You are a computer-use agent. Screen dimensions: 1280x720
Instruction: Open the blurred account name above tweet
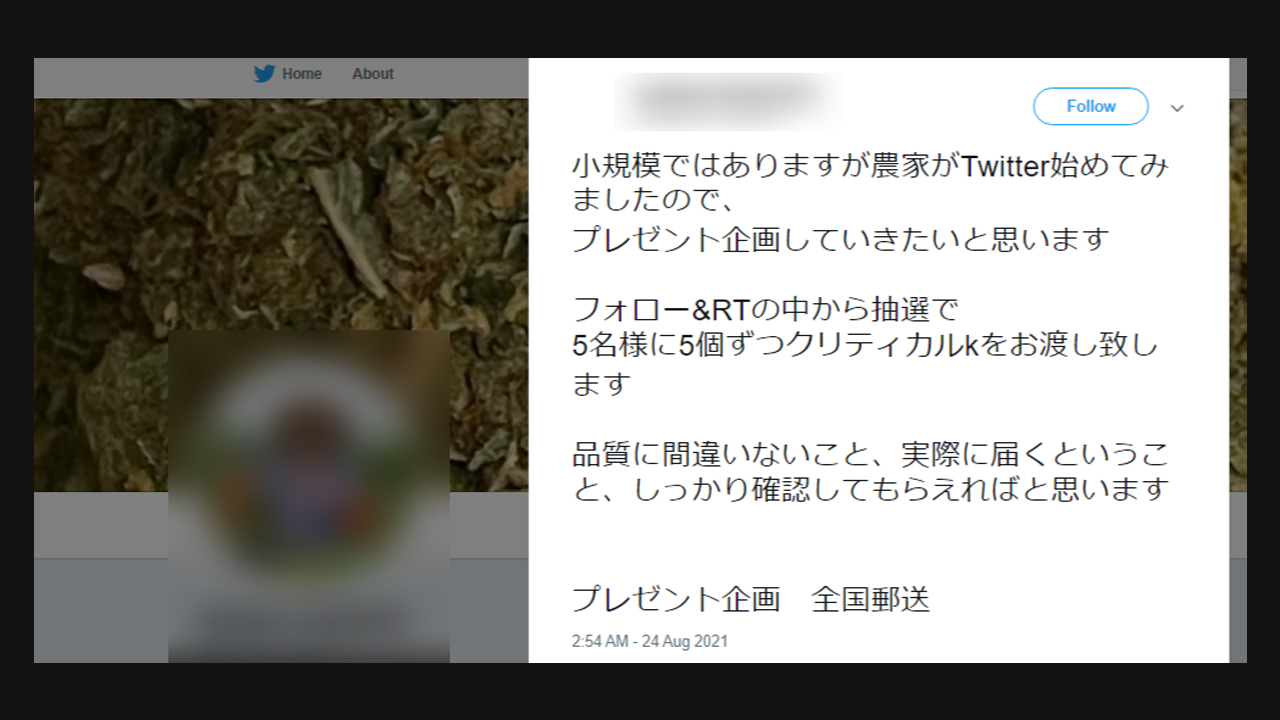coord(728,101)
